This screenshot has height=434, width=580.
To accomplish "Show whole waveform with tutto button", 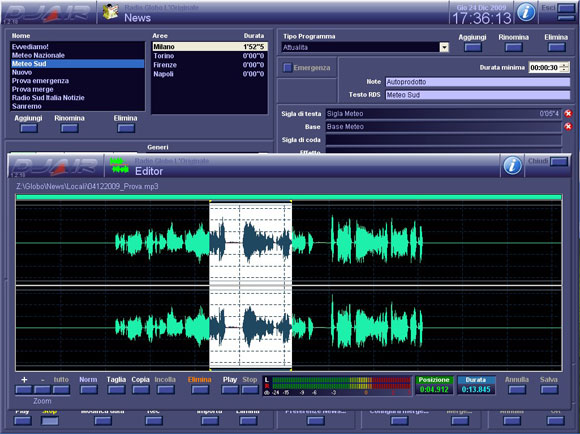I will (x=61, y=389).
